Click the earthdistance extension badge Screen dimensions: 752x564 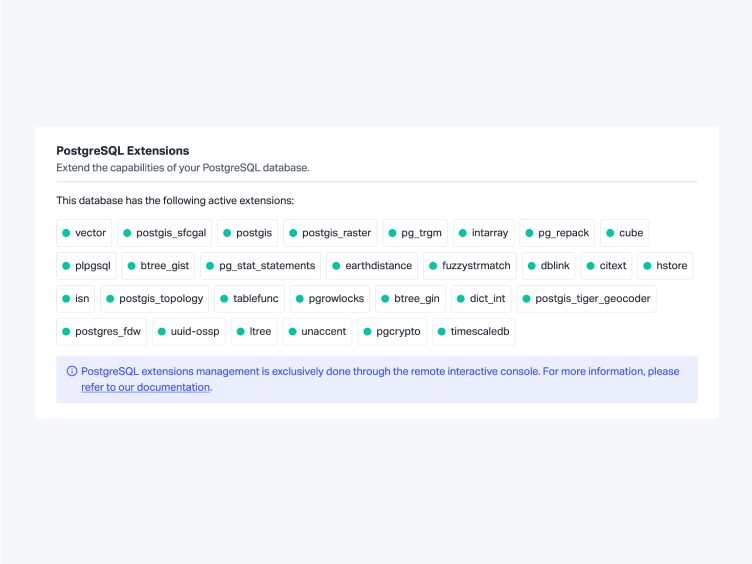(x=371, y=266)
